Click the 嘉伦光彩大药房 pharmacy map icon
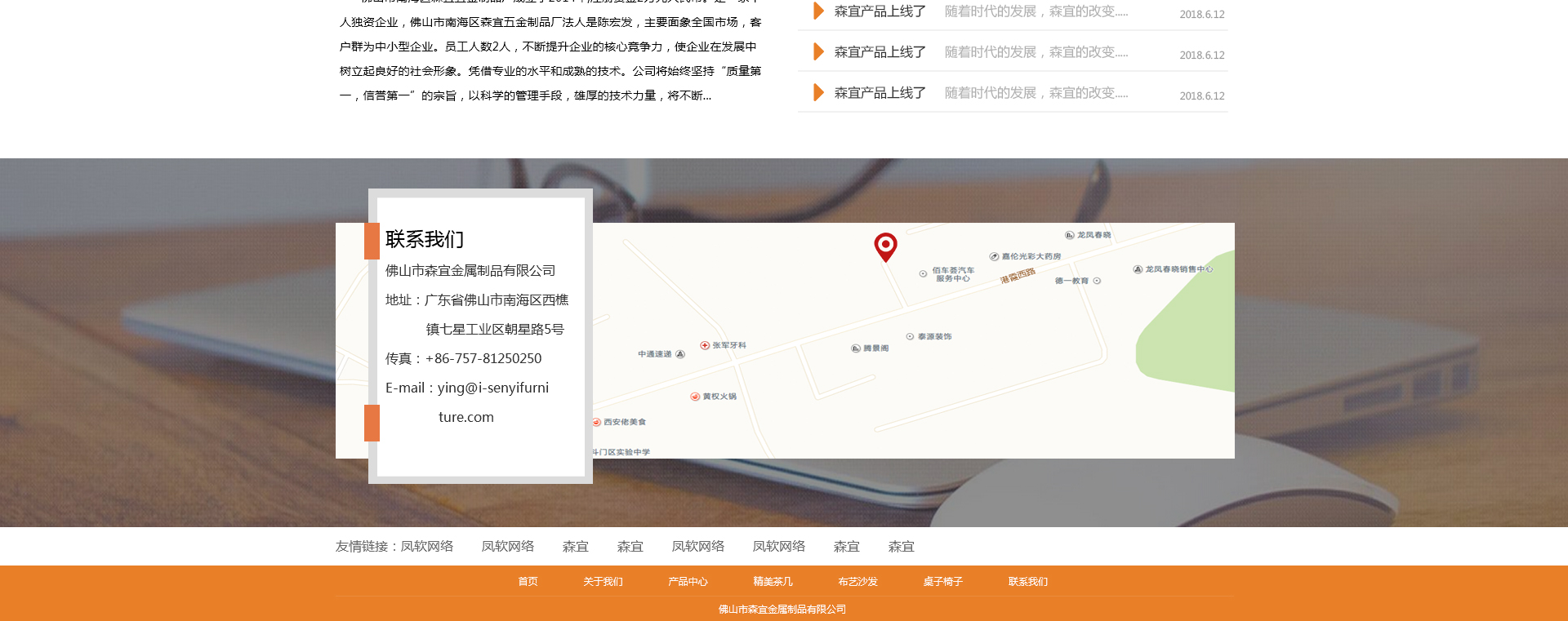 tap(994, 256)
